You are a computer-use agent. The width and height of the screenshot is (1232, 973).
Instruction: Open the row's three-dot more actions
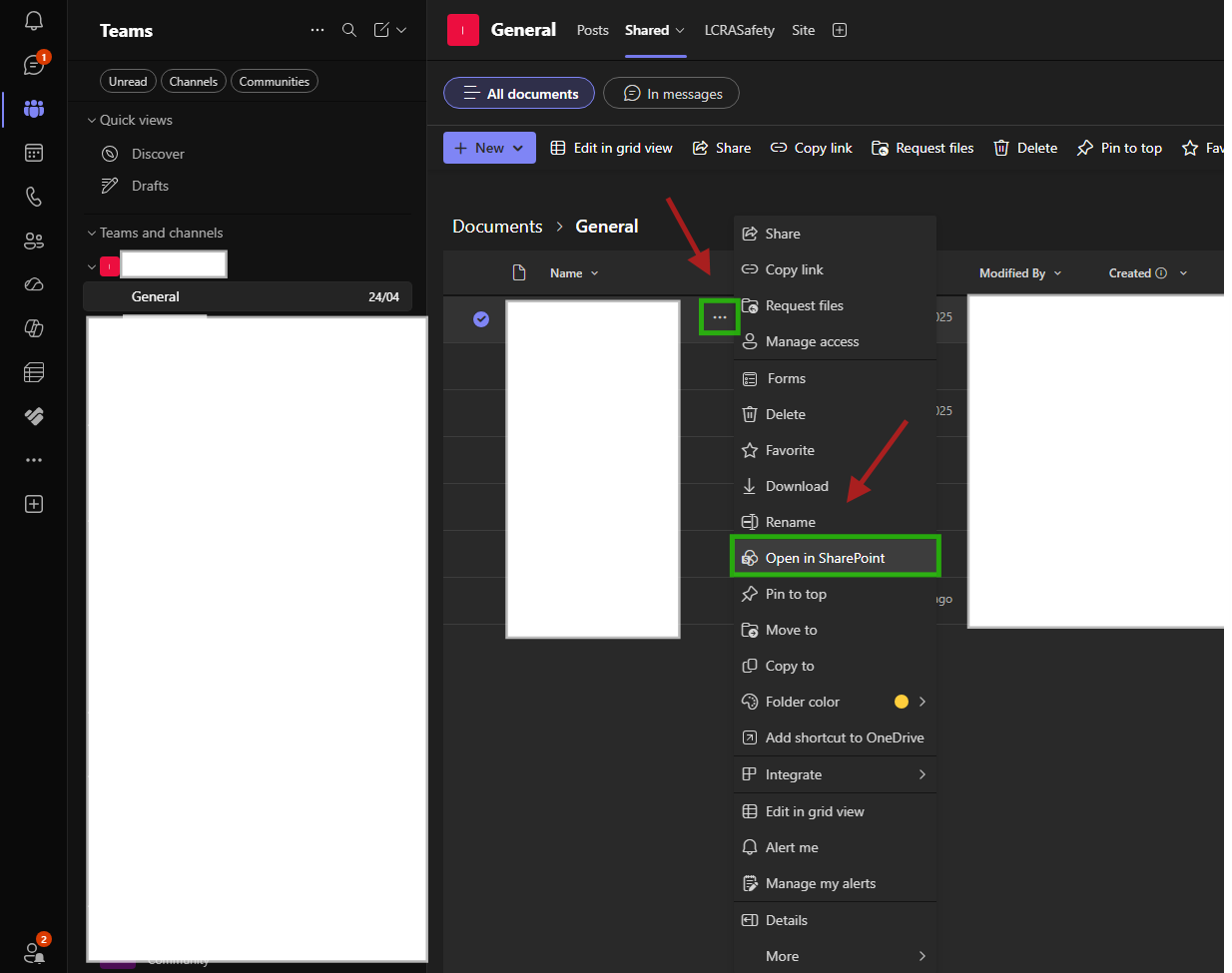pyautogui.click(x=719, y=317)
